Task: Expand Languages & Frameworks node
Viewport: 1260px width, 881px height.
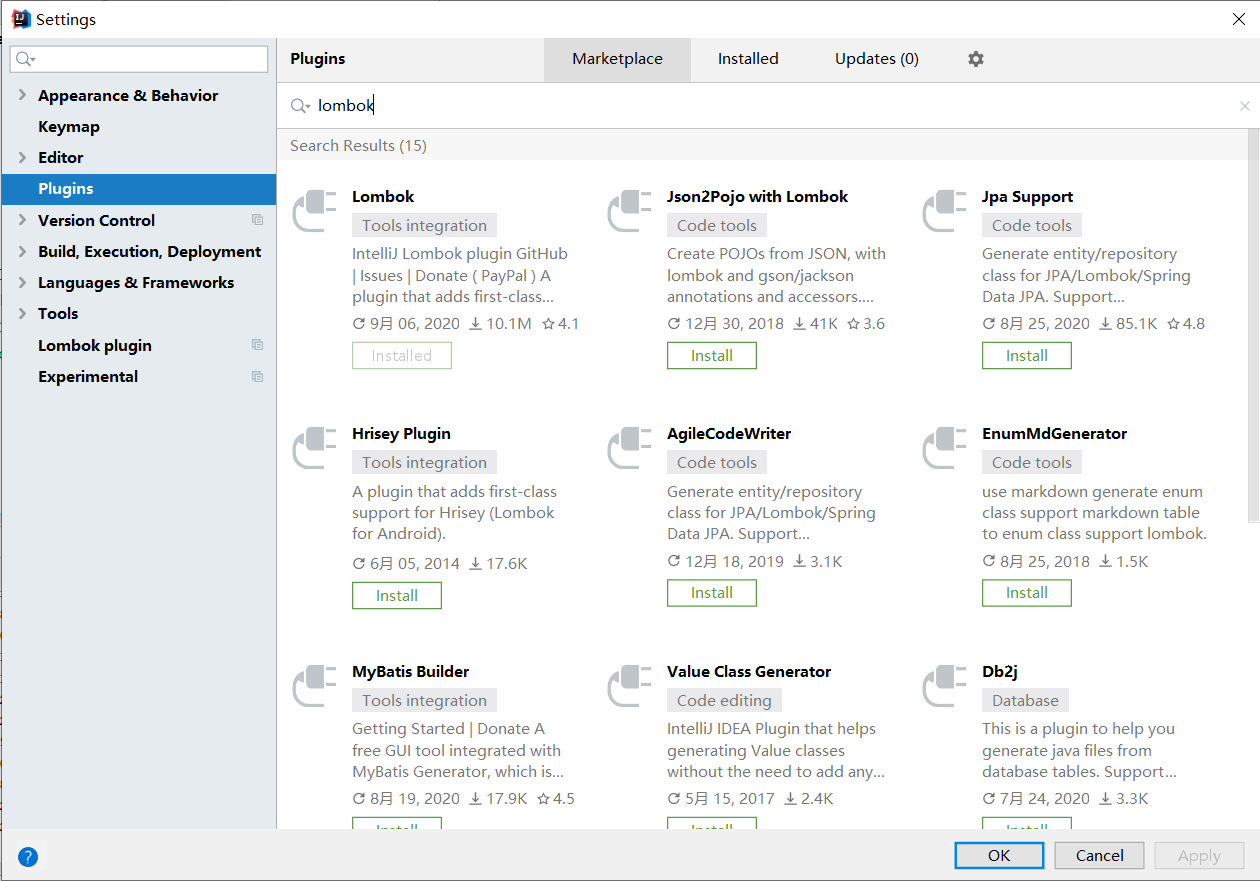Action: pos(22,282)
